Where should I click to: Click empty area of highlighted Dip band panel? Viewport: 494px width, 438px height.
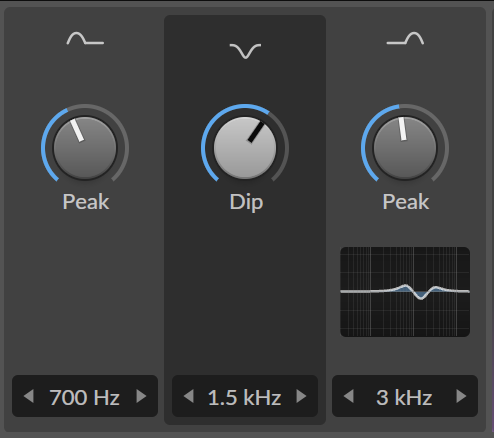point(245,293)
